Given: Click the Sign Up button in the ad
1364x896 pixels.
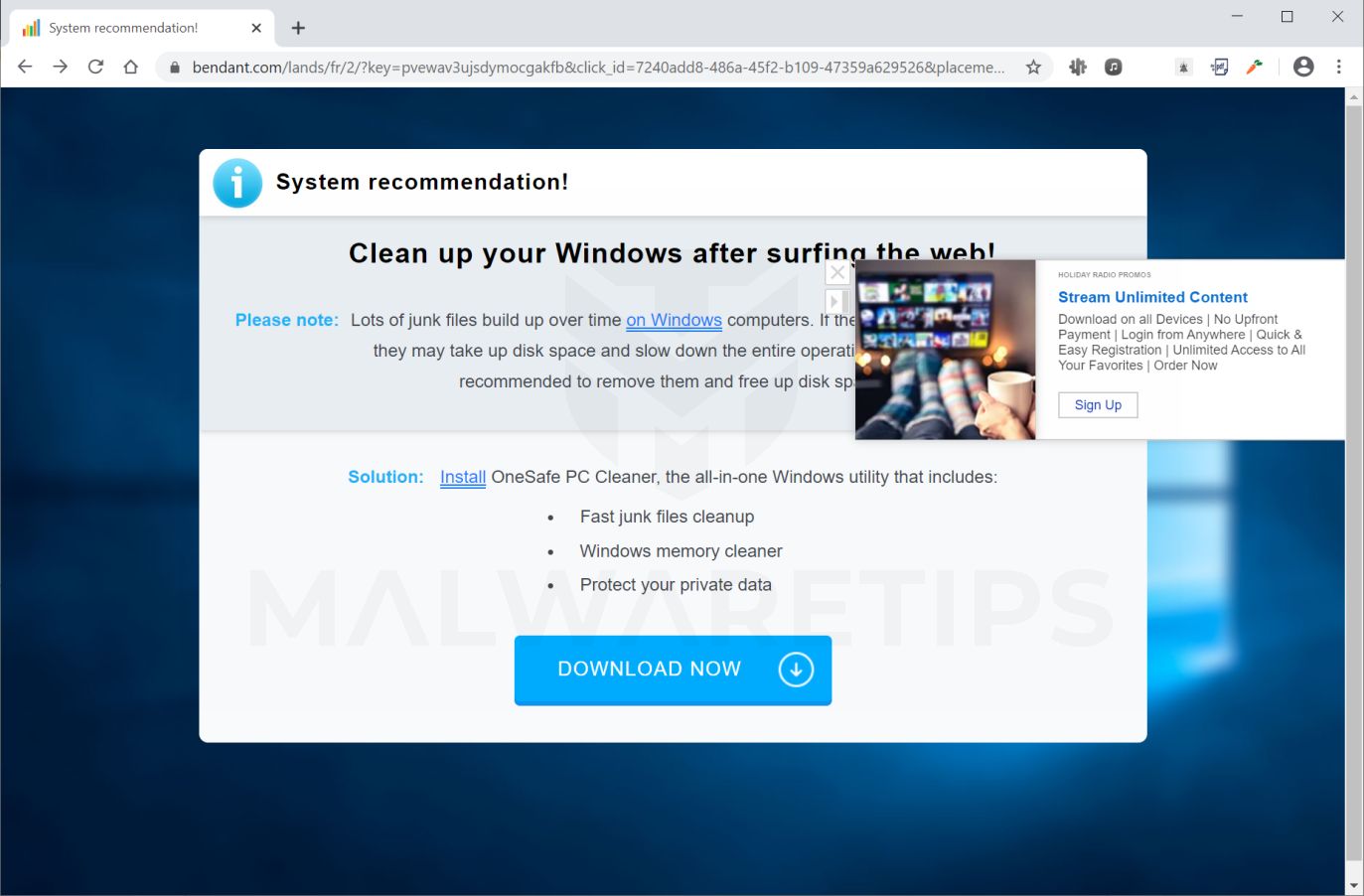Looking at the screenshot, I should [1098, 405].
